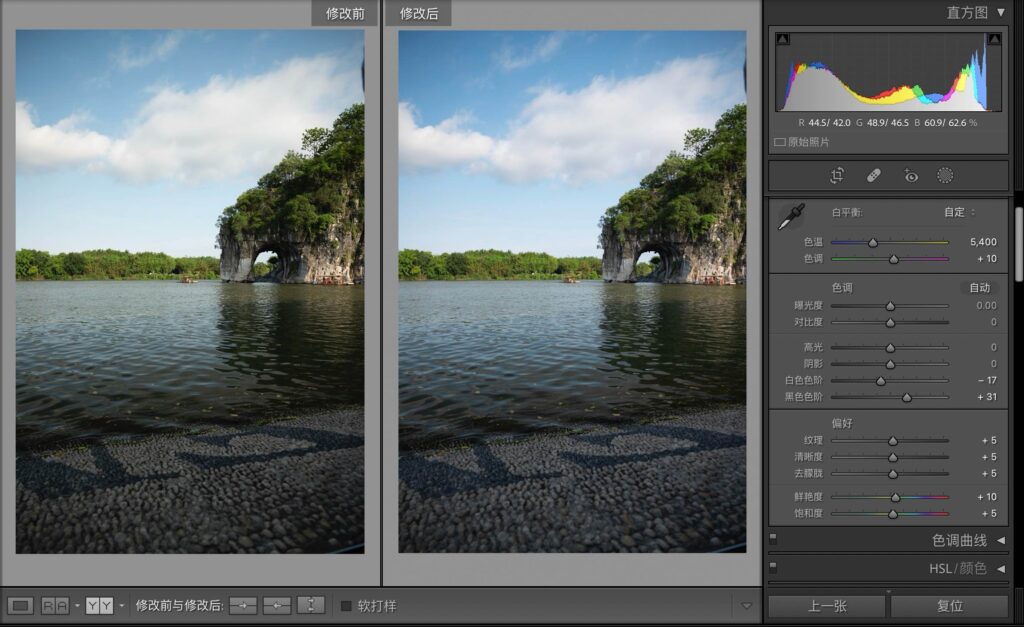Screen dimensions: 1024x627
Task: Switch to loupe single-image view
Action: 20,605
